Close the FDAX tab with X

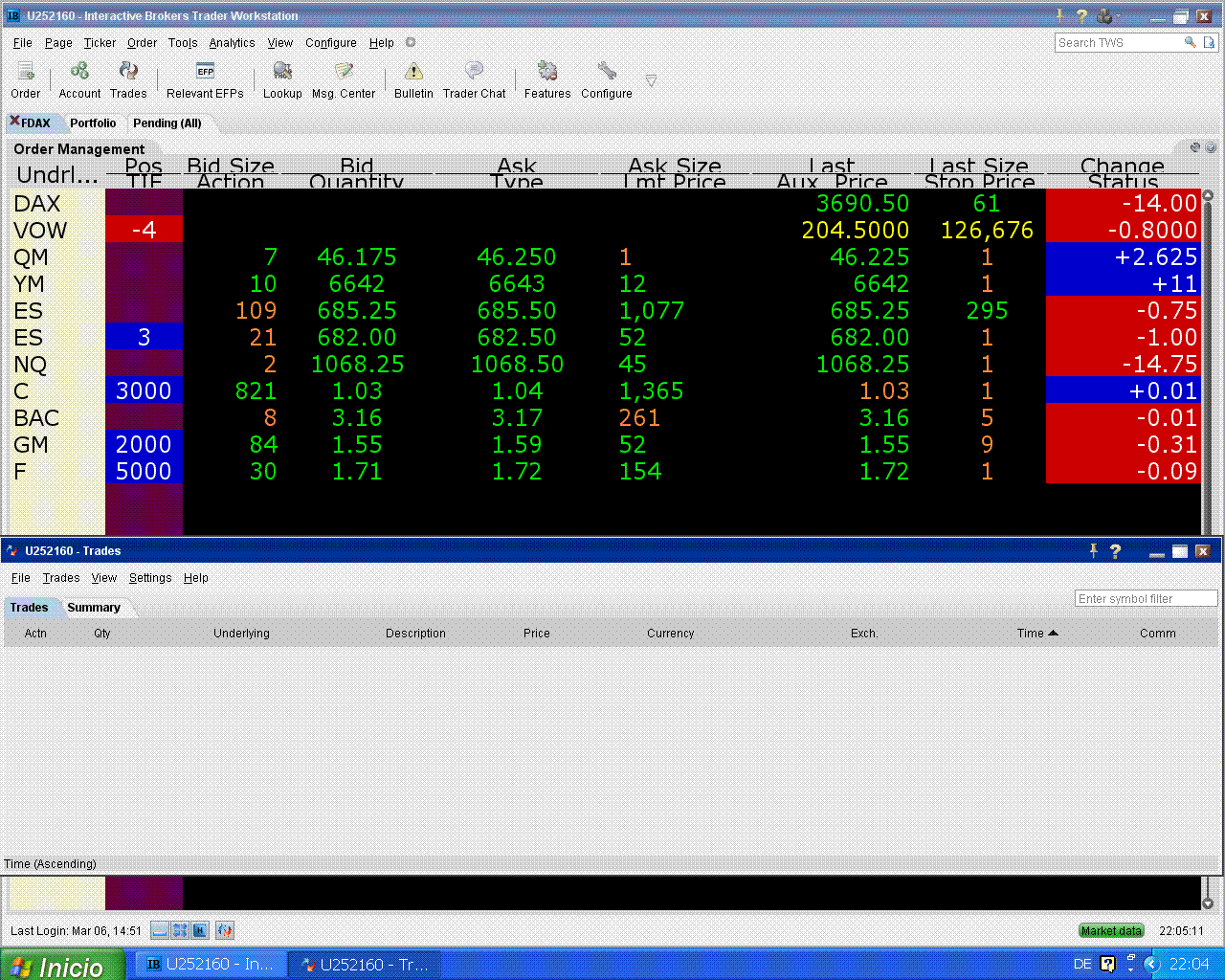pyautogui.click(x=14, y=121)
